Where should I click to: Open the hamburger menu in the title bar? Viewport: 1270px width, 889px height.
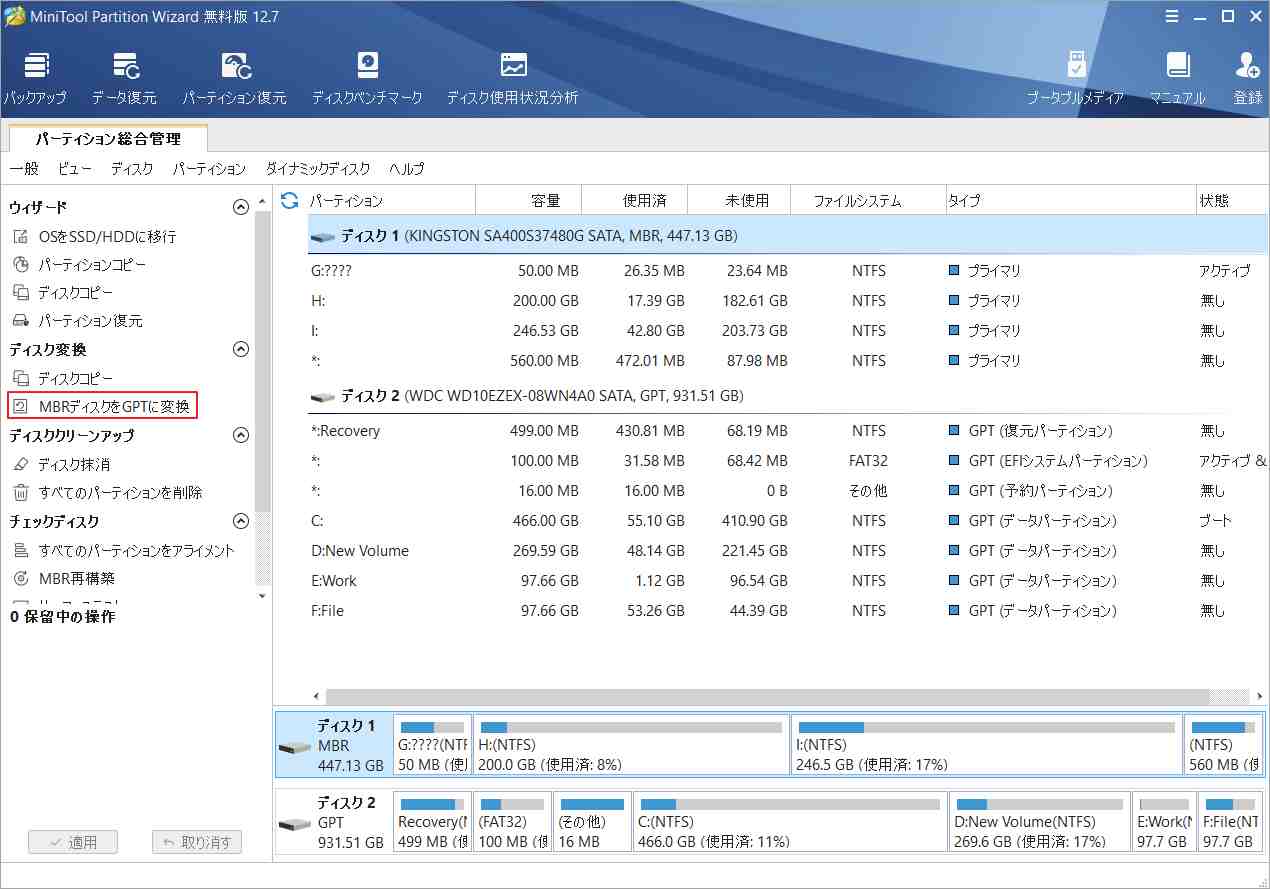click(x=1171, y=16)
